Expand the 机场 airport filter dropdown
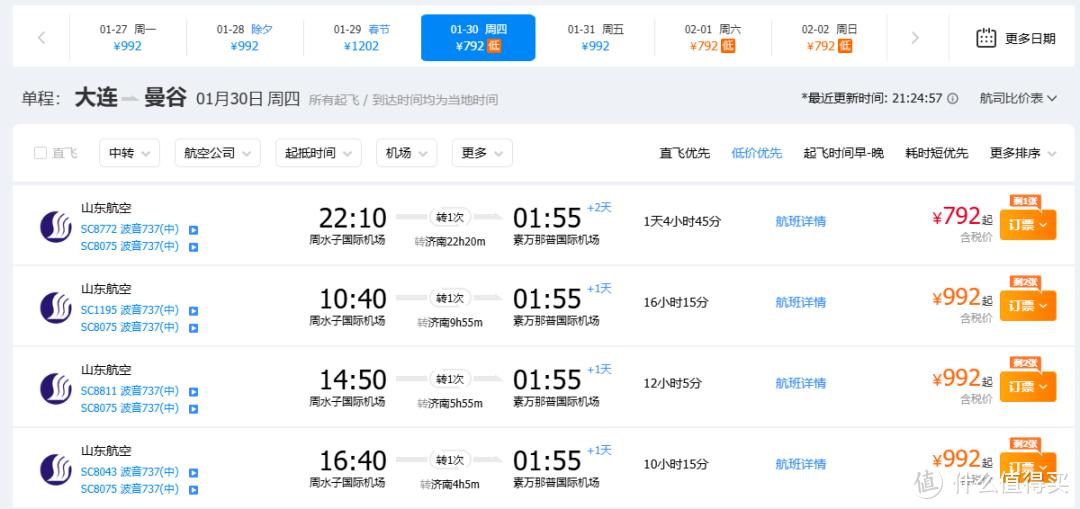The height and width of the screenshot is (509, 1080). 406,153
